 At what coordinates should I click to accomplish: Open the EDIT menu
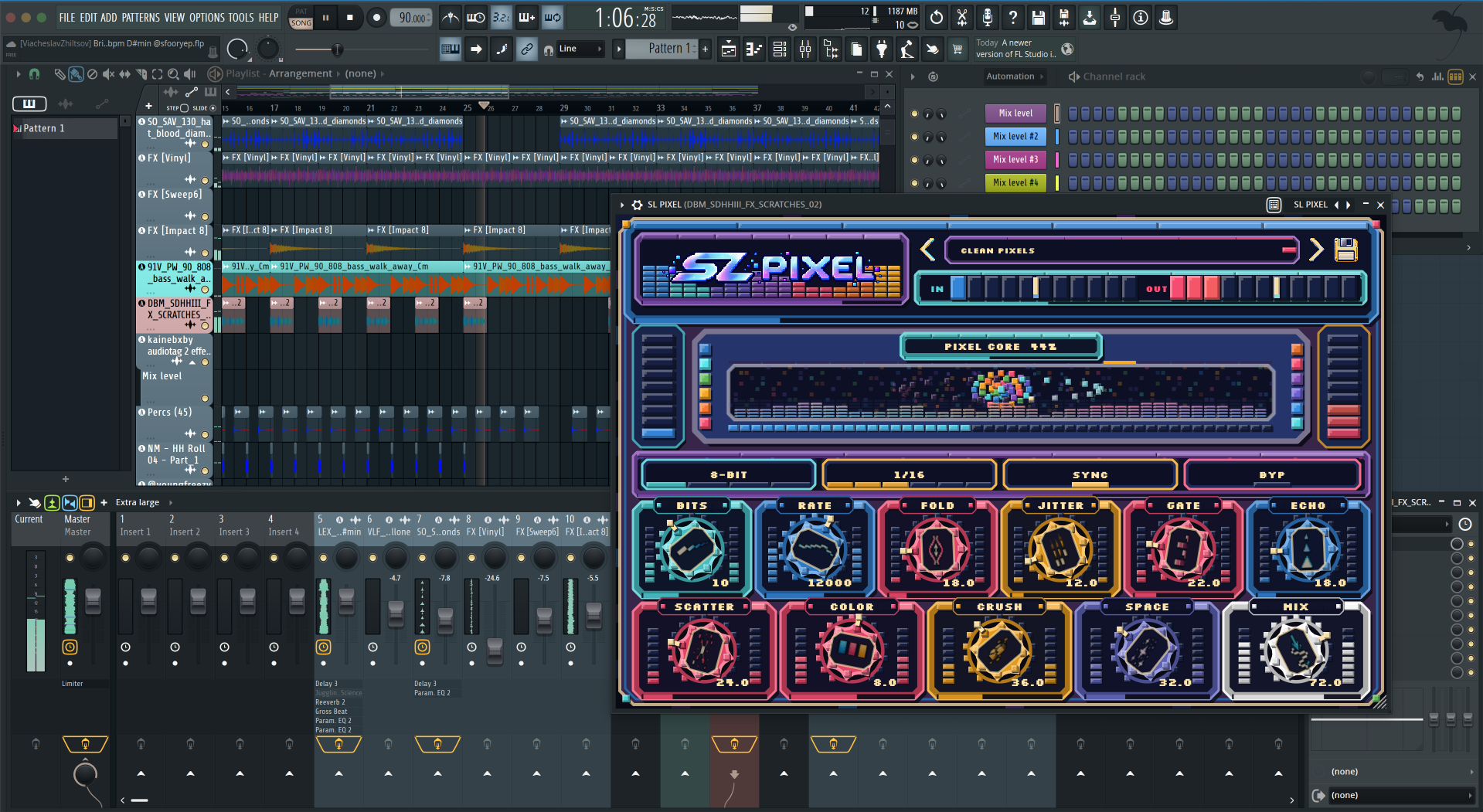pyautogui.click(x=88, y=17)
